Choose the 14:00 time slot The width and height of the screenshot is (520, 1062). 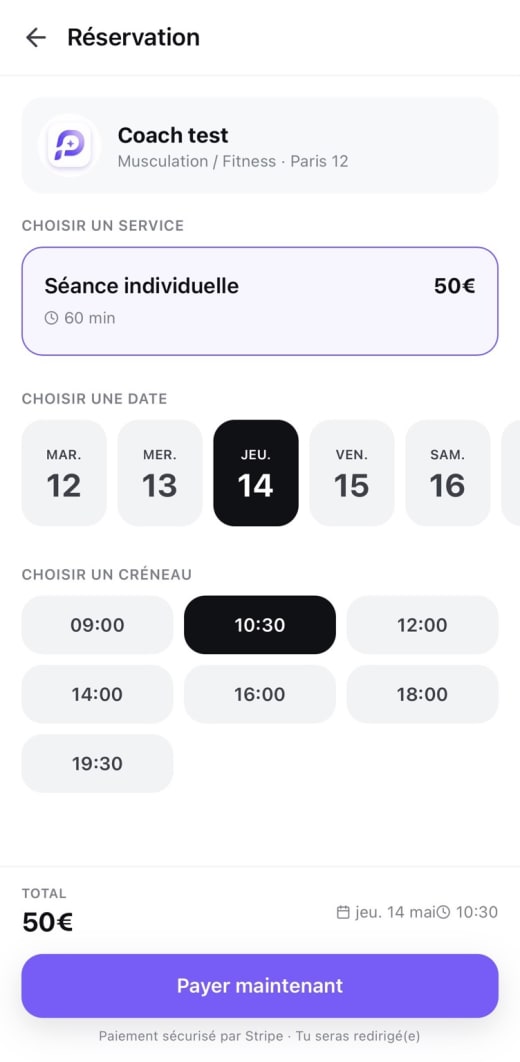pyautogui.click(x=98, y=694)
